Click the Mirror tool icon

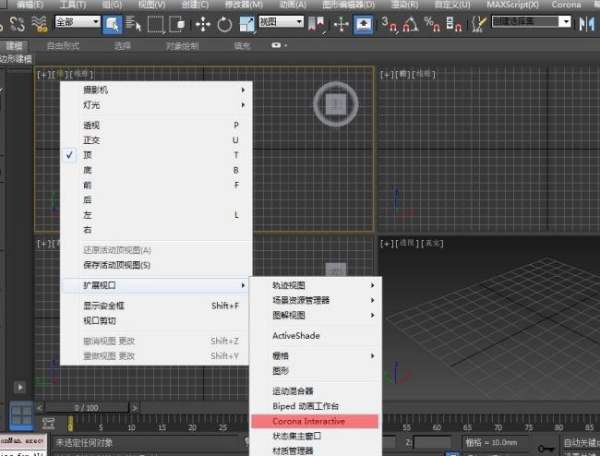587,24
